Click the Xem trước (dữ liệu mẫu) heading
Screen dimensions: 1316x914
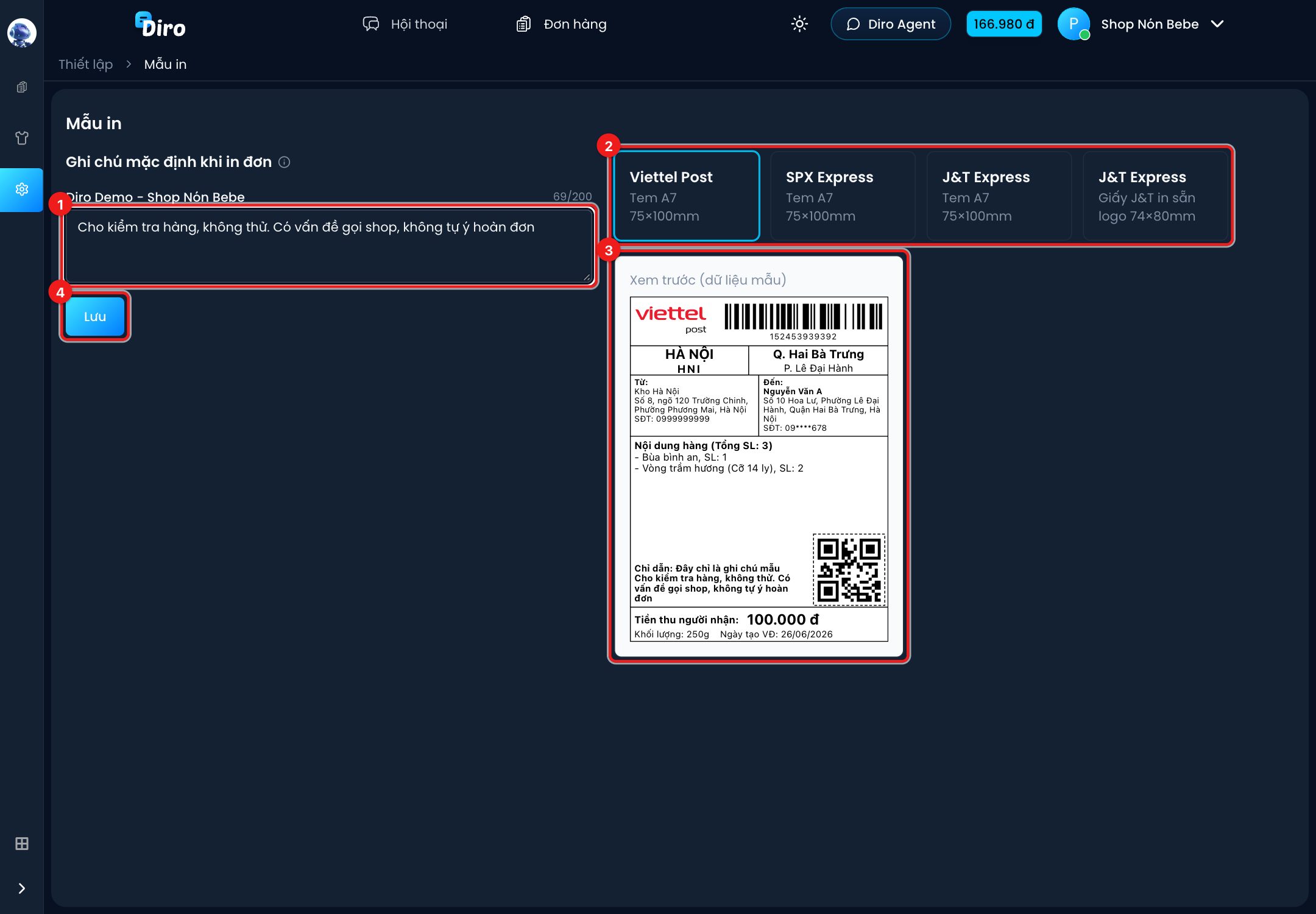coord(708,280)
